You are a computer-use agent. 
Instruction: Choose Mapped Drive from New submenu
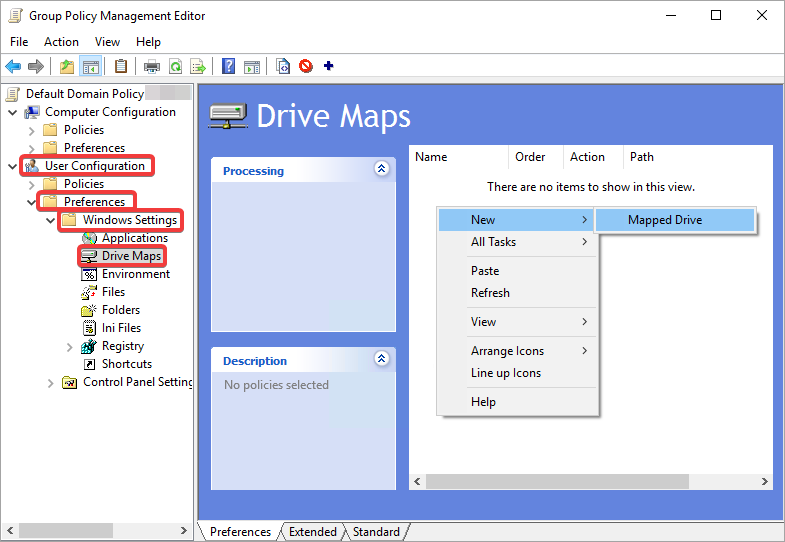pos(675,220)
